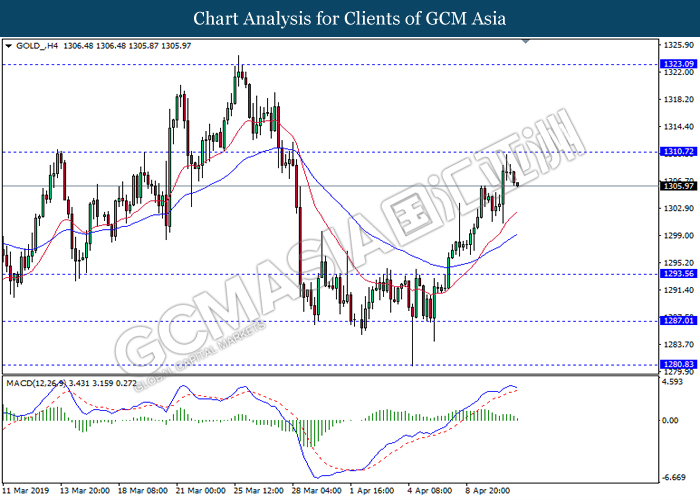Click the 1295.20 axis price value

[x=679, y=263]
